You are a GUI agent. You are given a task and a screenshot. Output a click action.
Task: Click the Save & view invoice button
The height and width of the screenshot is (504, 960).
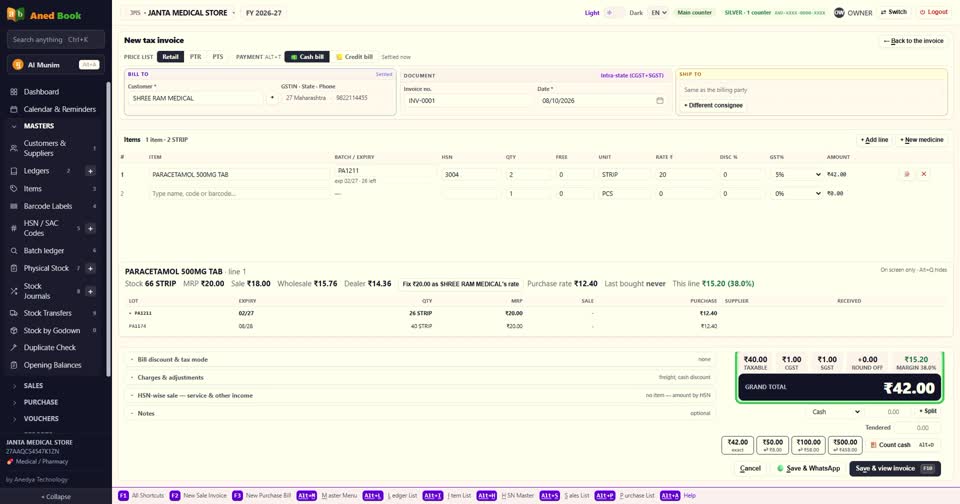[895, 468]
